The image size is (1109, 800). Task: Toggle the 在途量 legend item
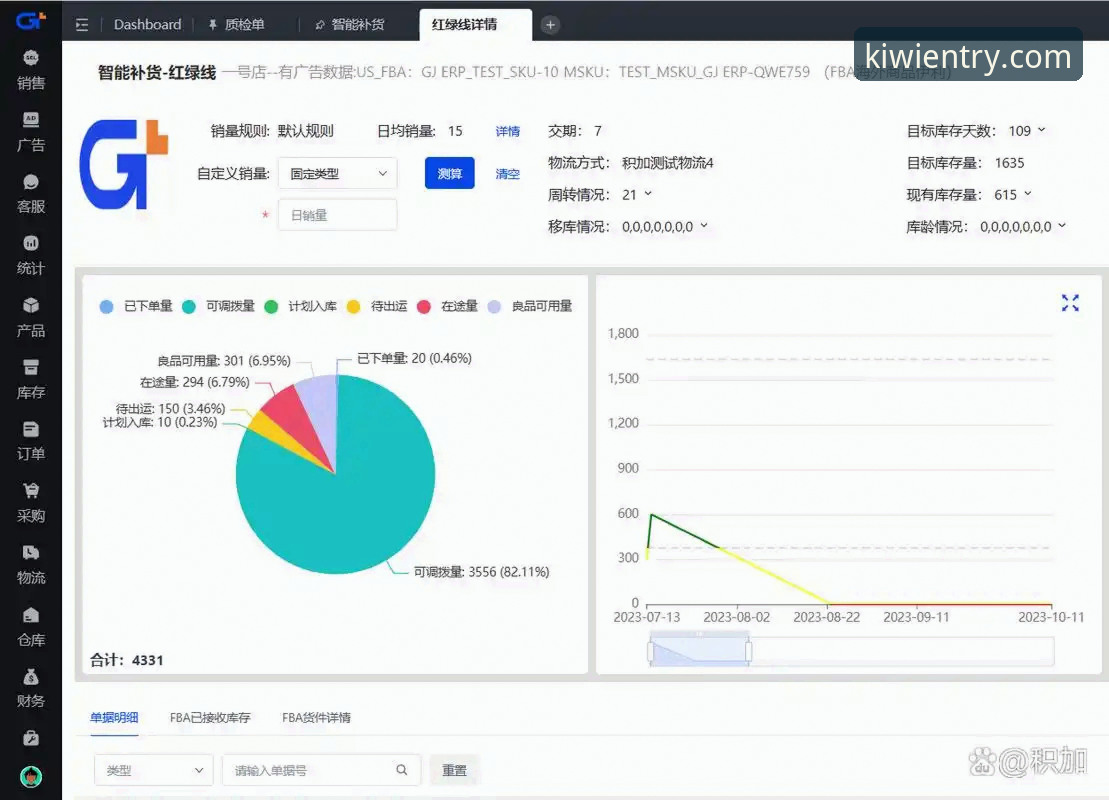[x=448, y=306]
